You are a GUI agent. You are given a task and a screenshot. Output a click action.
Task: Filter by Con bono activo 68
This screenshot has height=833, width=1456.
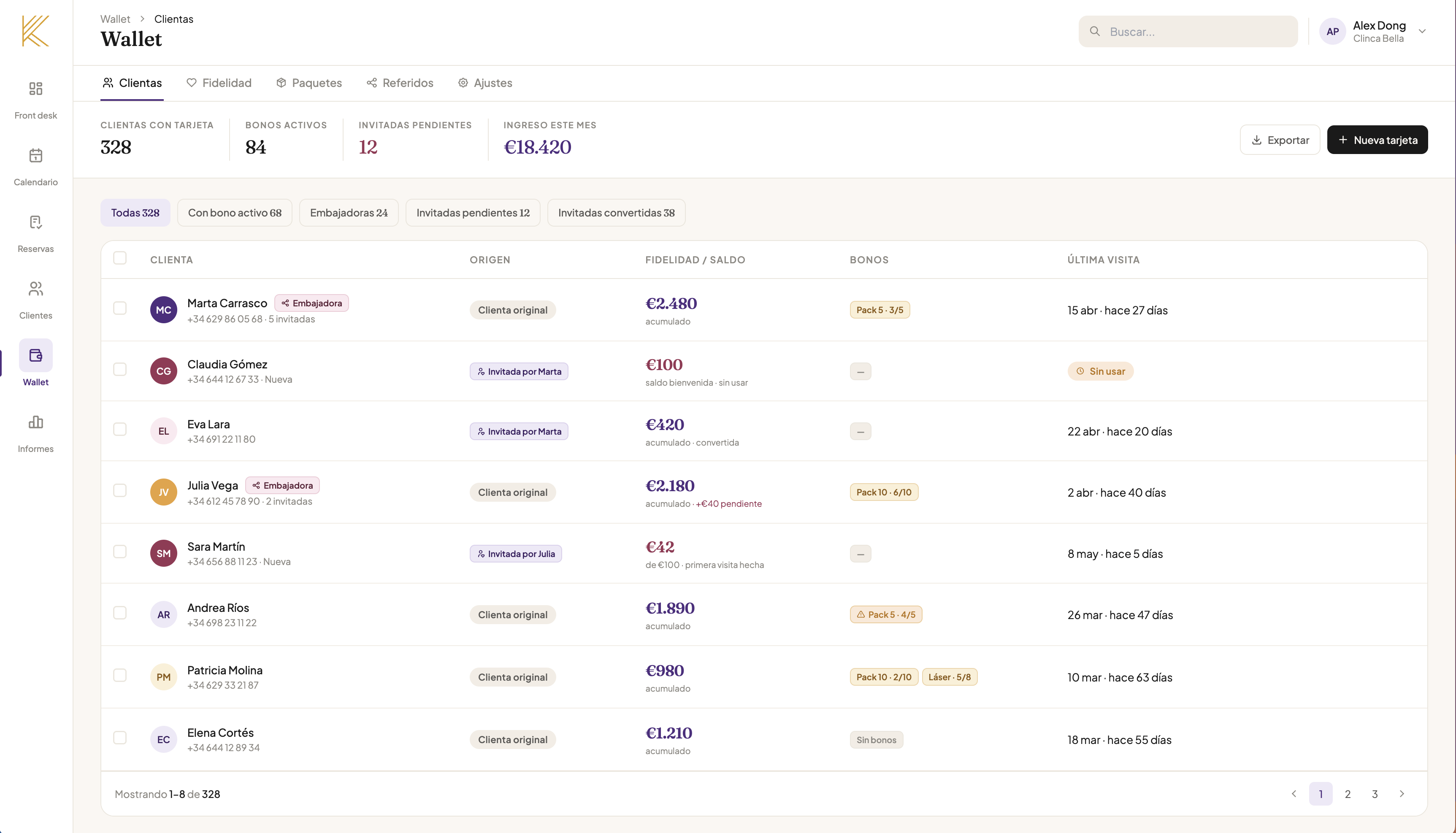point(235,213)
